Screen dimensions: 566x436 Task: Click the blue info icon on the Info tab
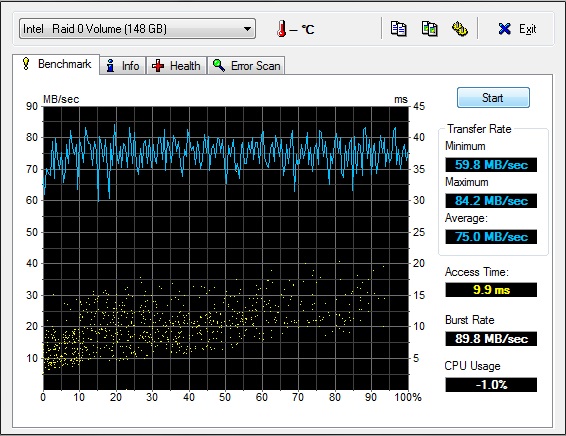click(x=110, y=66)
